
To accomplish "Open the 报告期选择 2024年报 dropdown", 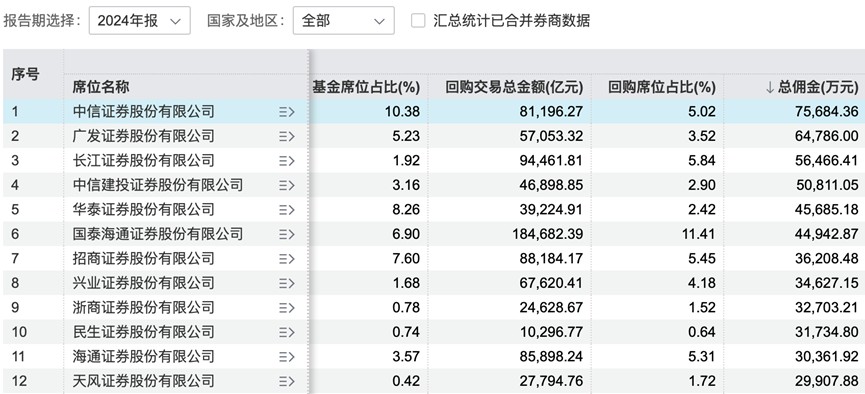I will [140, 21].
